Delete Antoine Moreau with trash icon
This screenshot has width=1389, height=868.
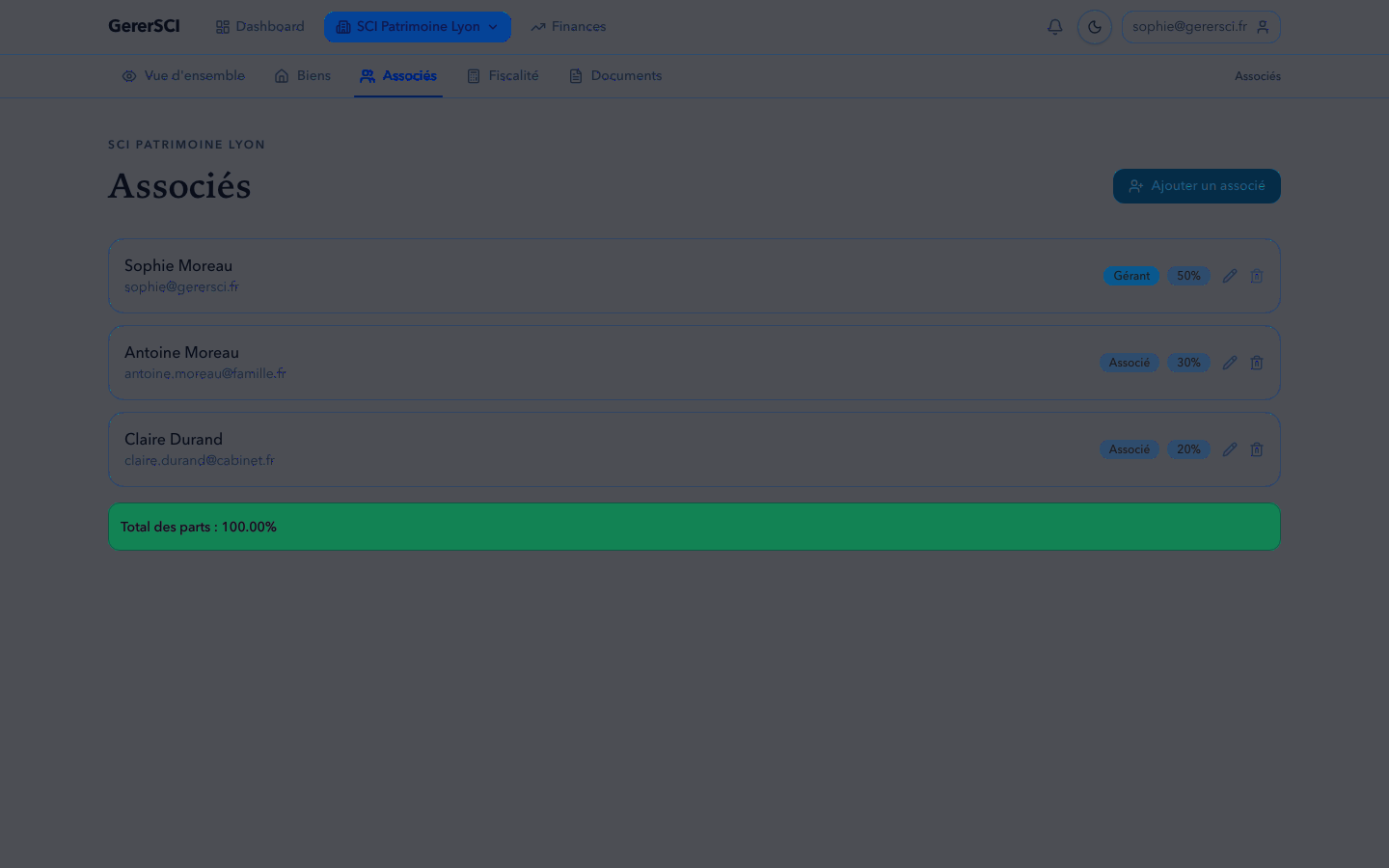coord(1257,363)
